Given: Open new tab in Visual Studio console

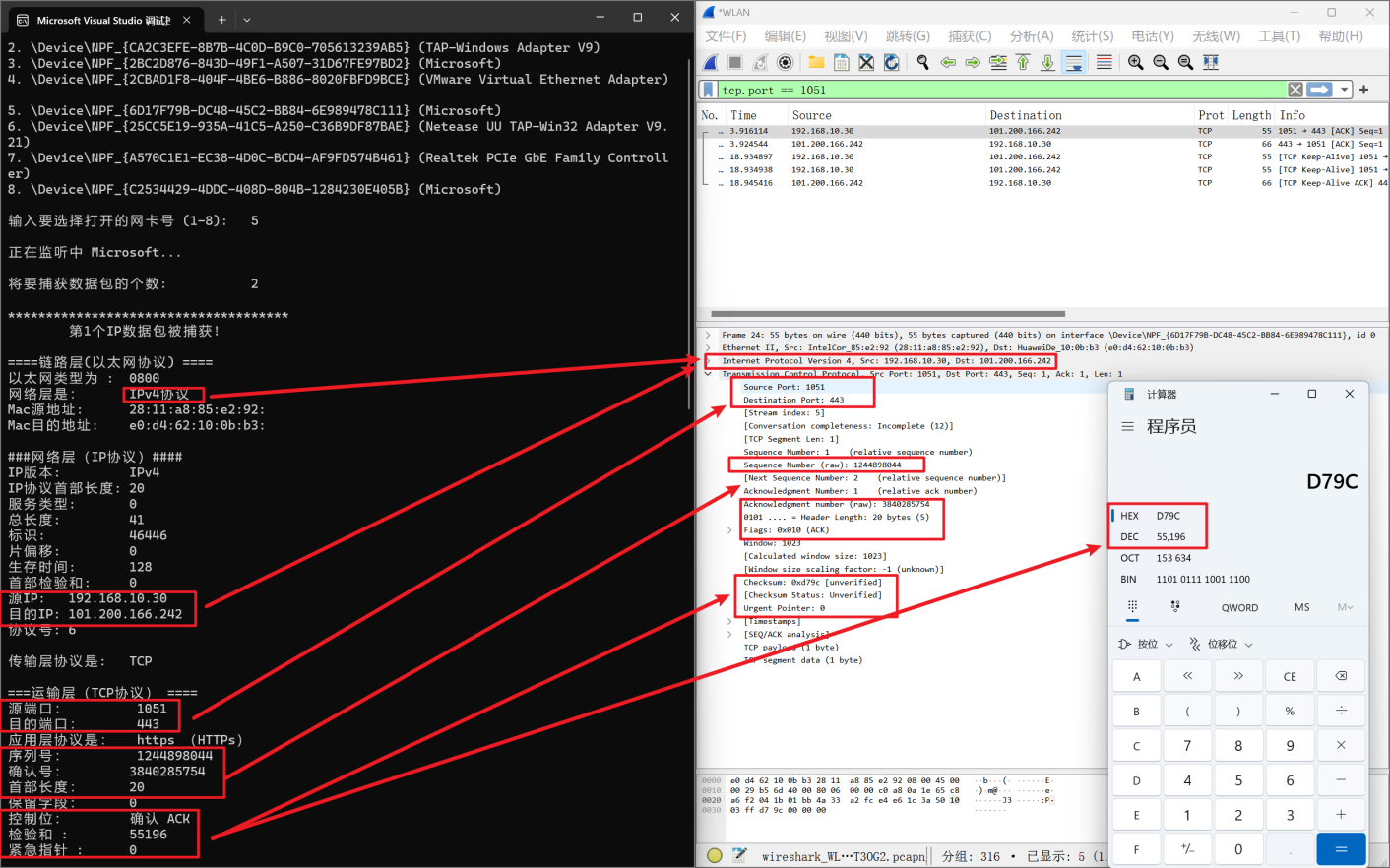Looking at the screenshot, I should pos(221,19).
